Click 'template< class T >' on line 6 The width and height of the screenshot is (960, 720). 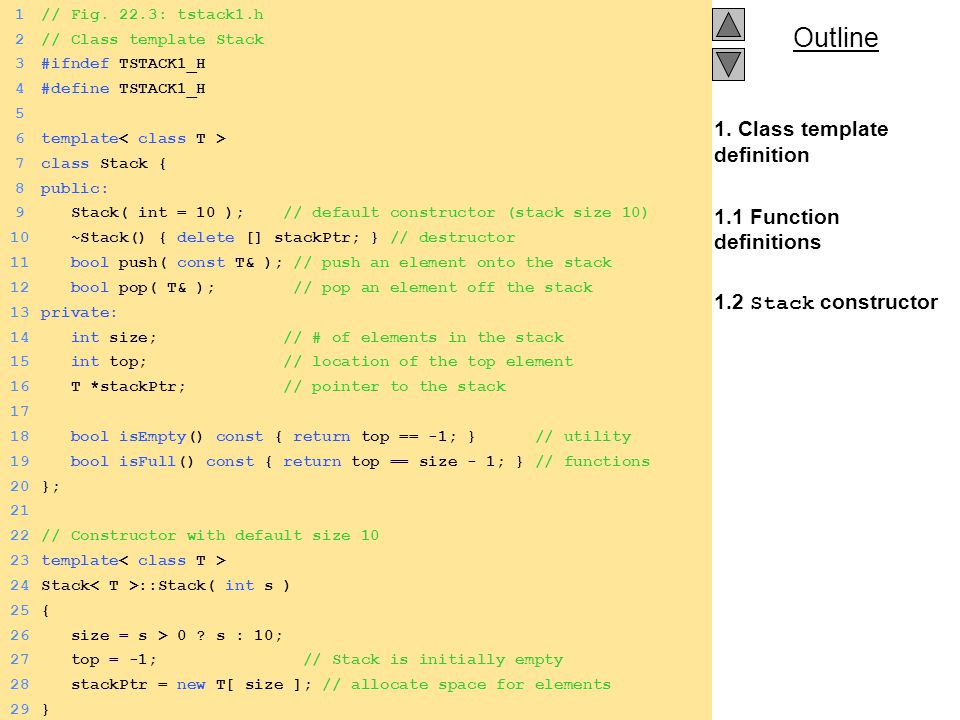point(133,139)
